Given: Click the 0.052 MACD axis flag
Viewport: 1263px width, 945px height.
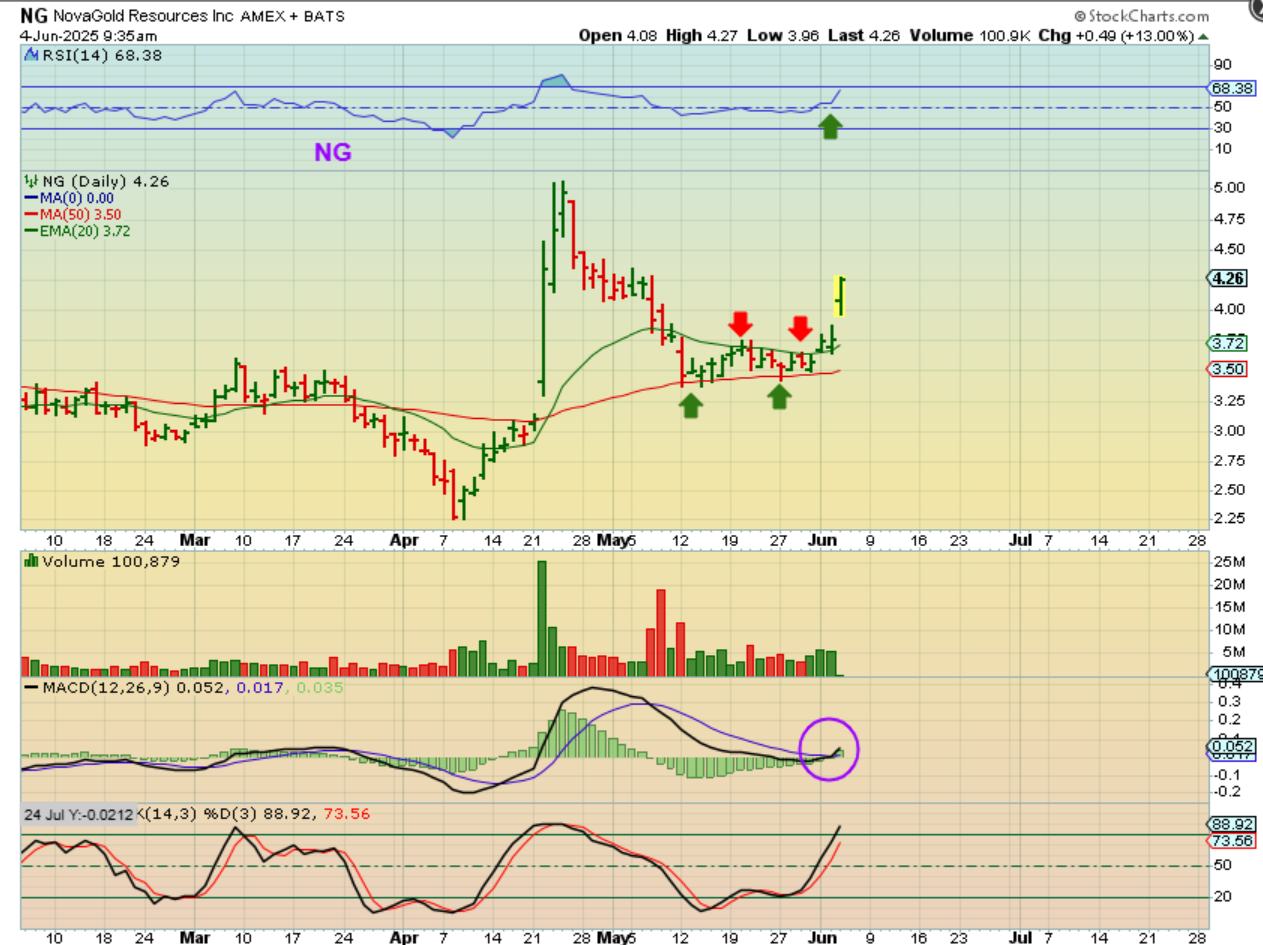Looking at the screenshot, I should tap(1232, 746).
